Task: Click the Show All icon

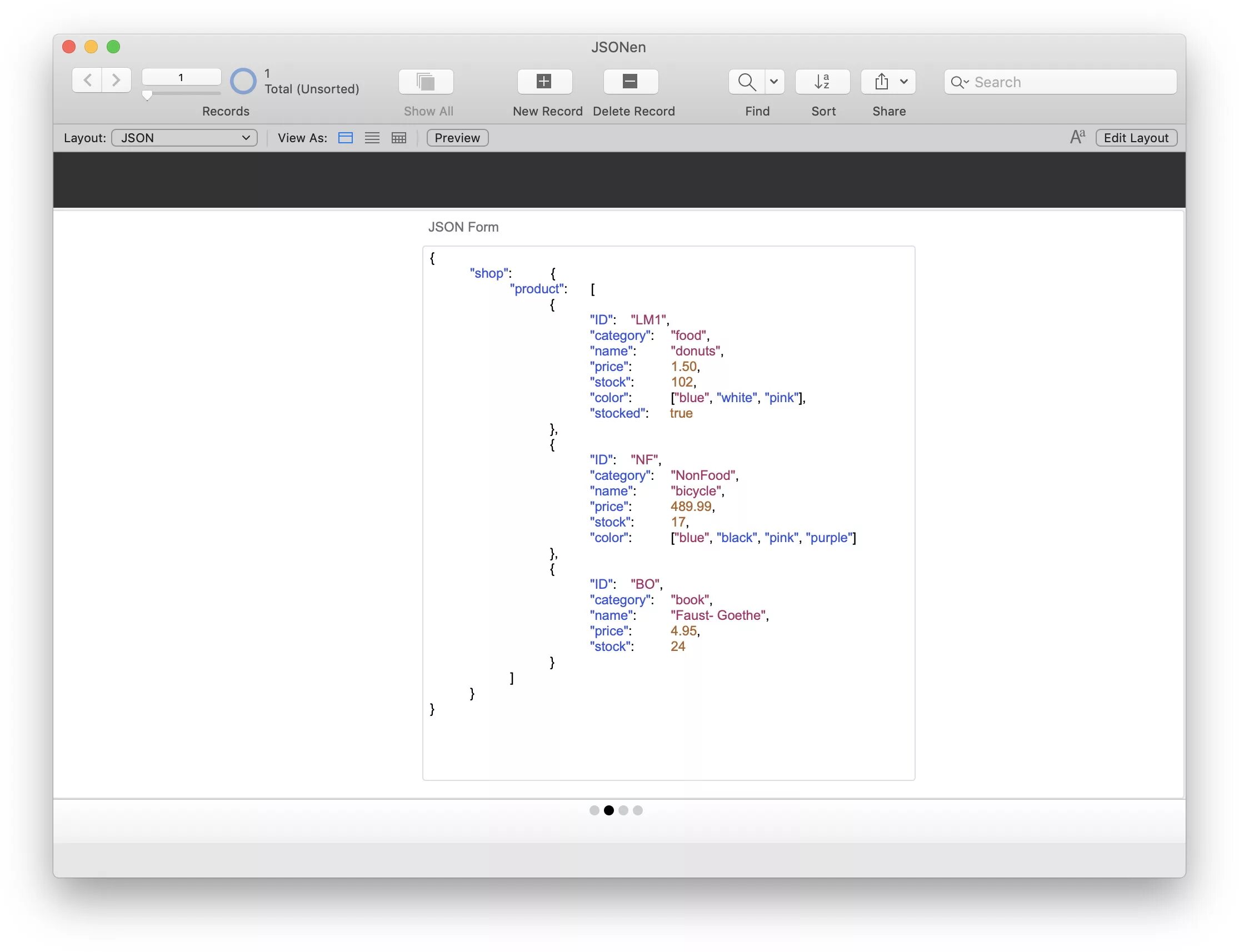Action: click(427, 81)
